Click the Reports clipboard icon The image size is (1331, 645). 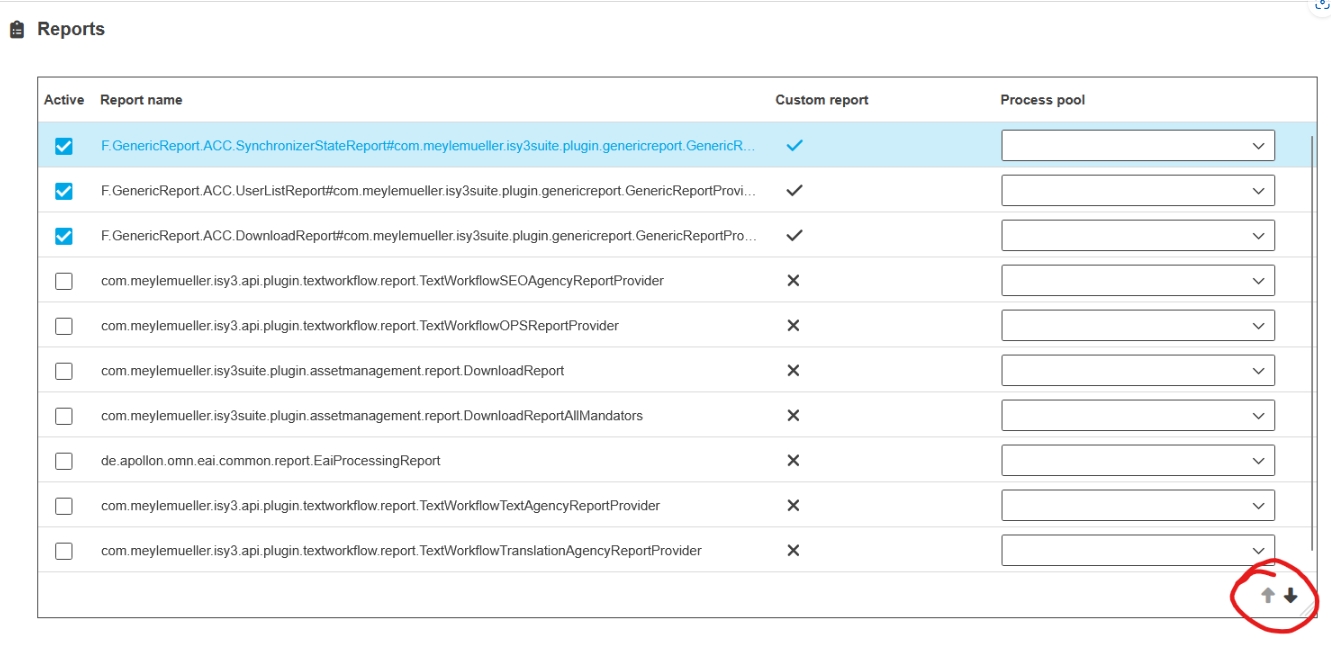click(17, 30)
